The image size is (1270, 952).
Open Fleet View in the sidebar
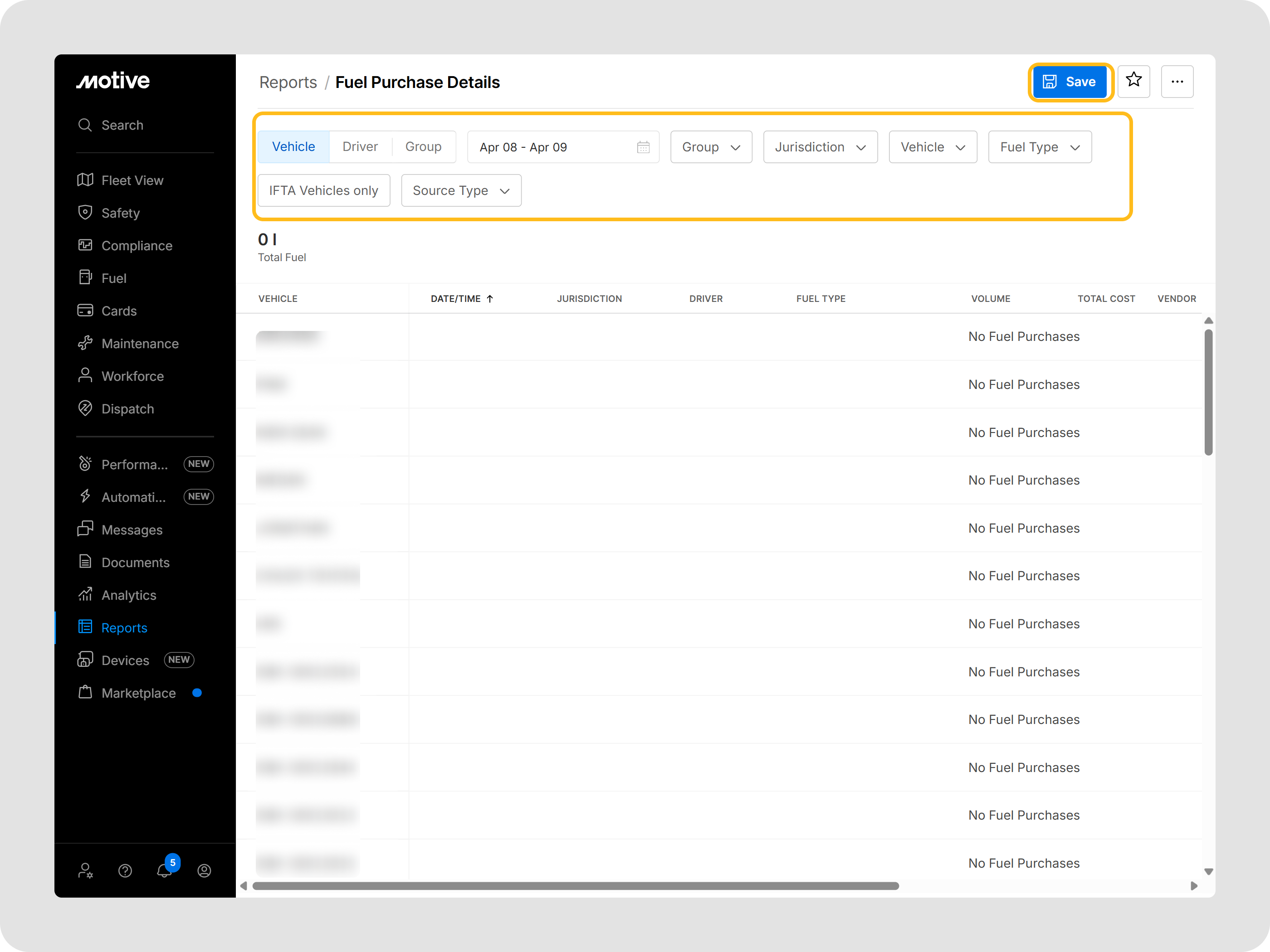[132, 180]
